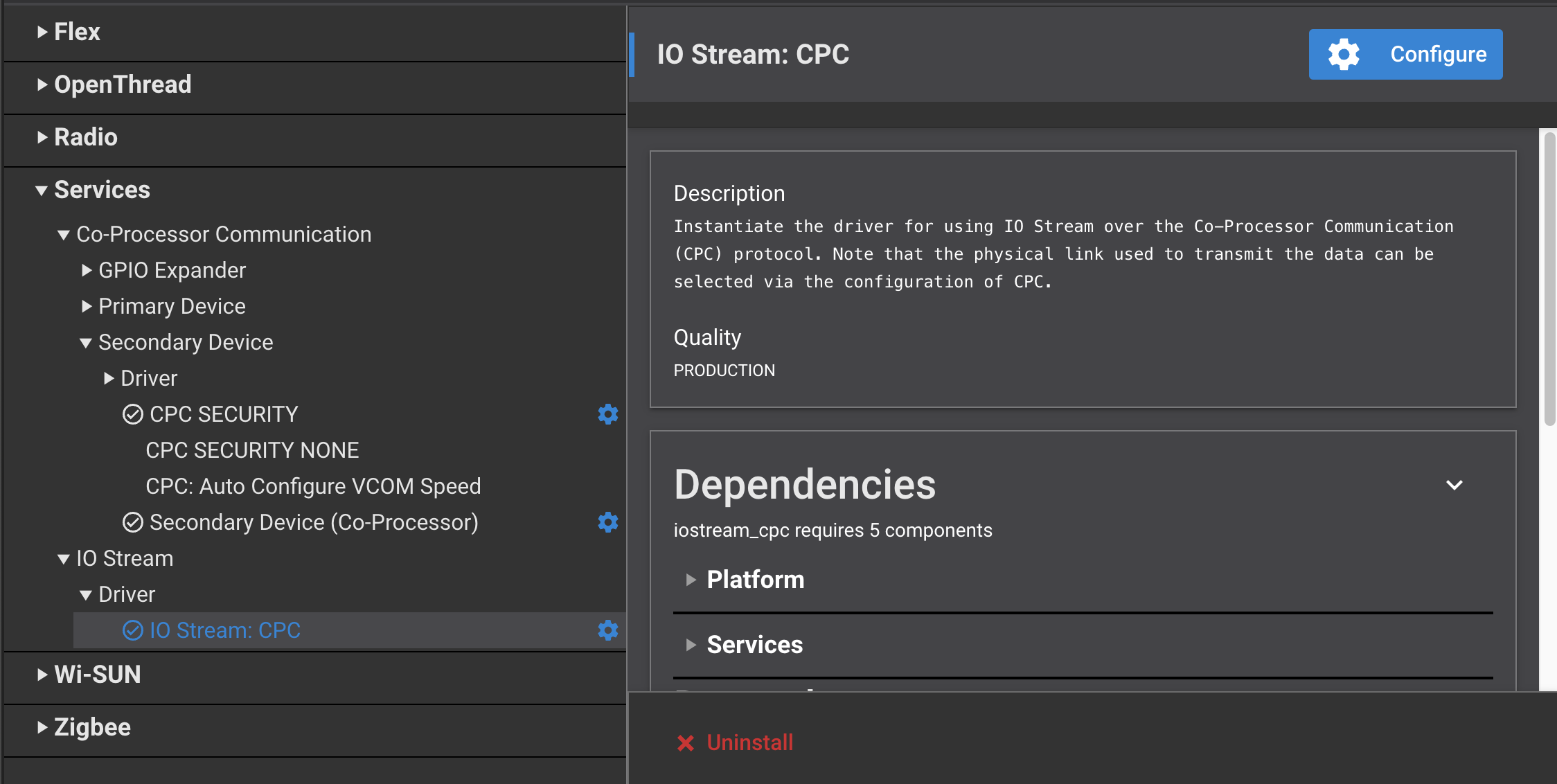The image size is (1557, 784).
Task: Collapse Co-Processor Communication node
Action: (x=64, y=235)
